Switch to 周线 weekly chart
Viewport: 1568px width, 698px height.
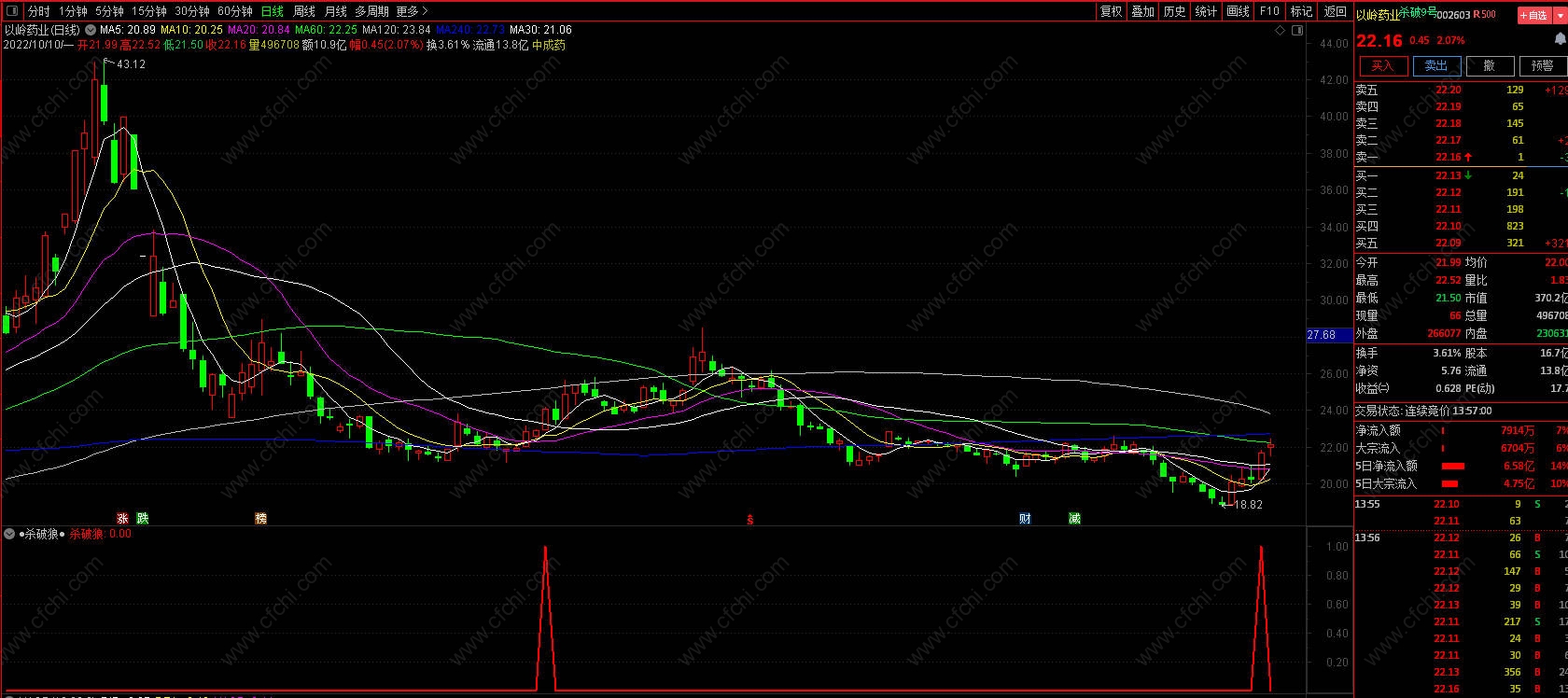point(304,11)
